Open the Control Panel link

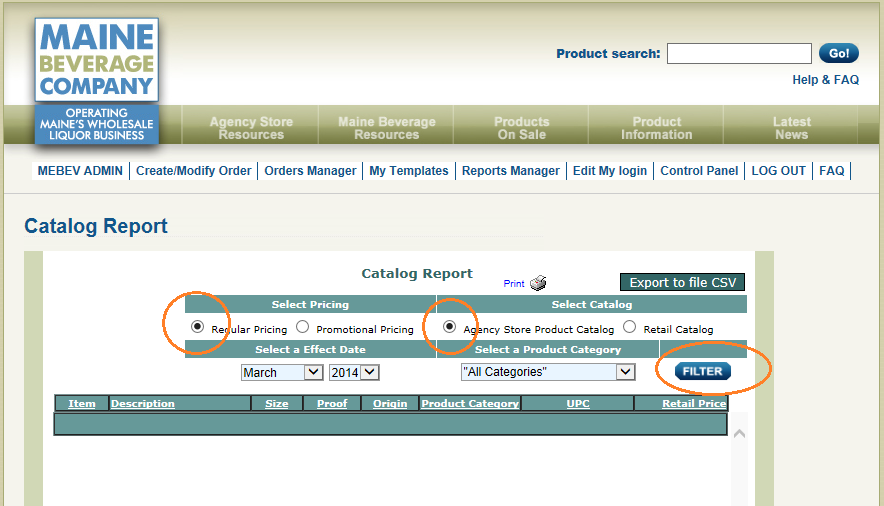(x=699, y=171)
